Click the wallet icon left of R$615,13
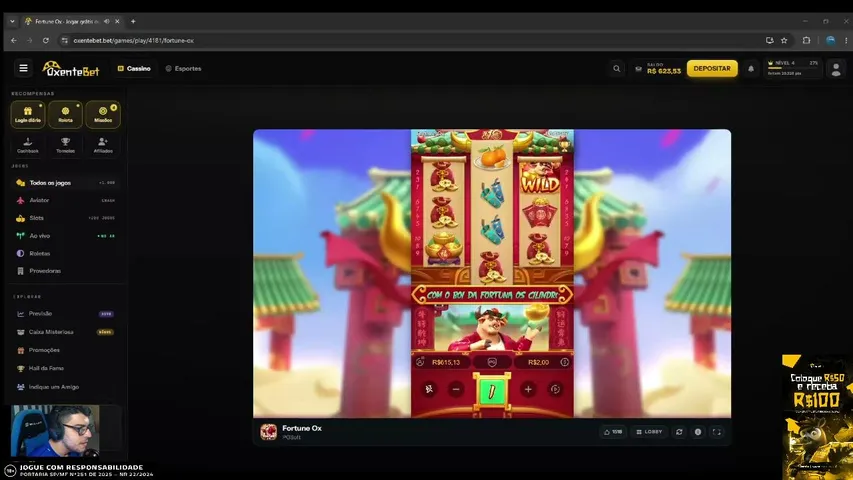Screen dimensions: 853x480 [420, 362]
